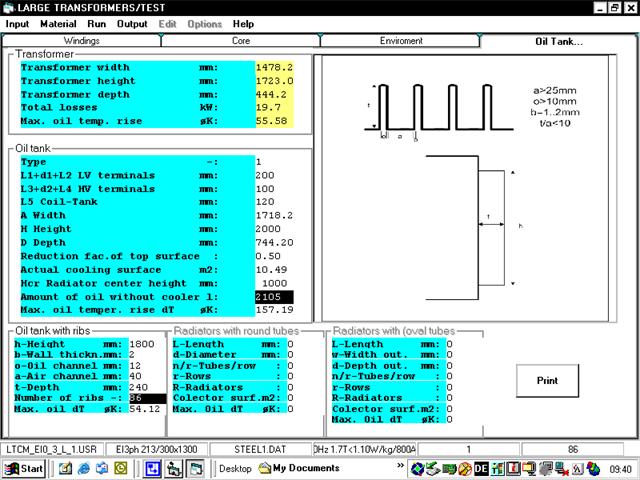Open Outlook Express quick launch icon
Viewport: 640px width, 480px height.
[102, 469]
